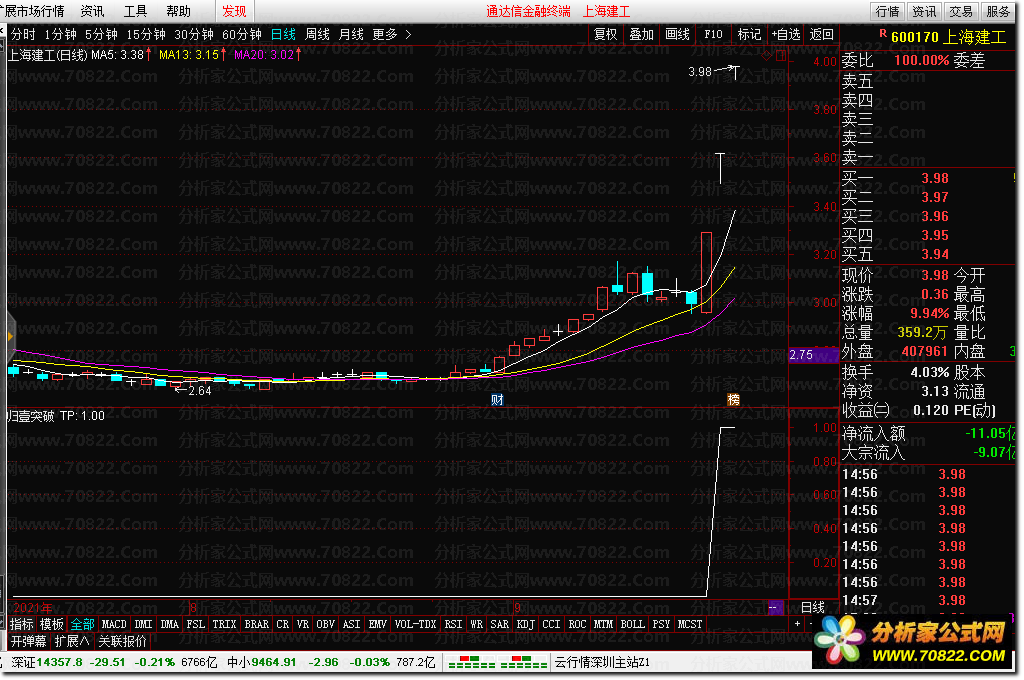Click the stock code 600170 上海建工
1024x680 pixels.
click(948, 37)
